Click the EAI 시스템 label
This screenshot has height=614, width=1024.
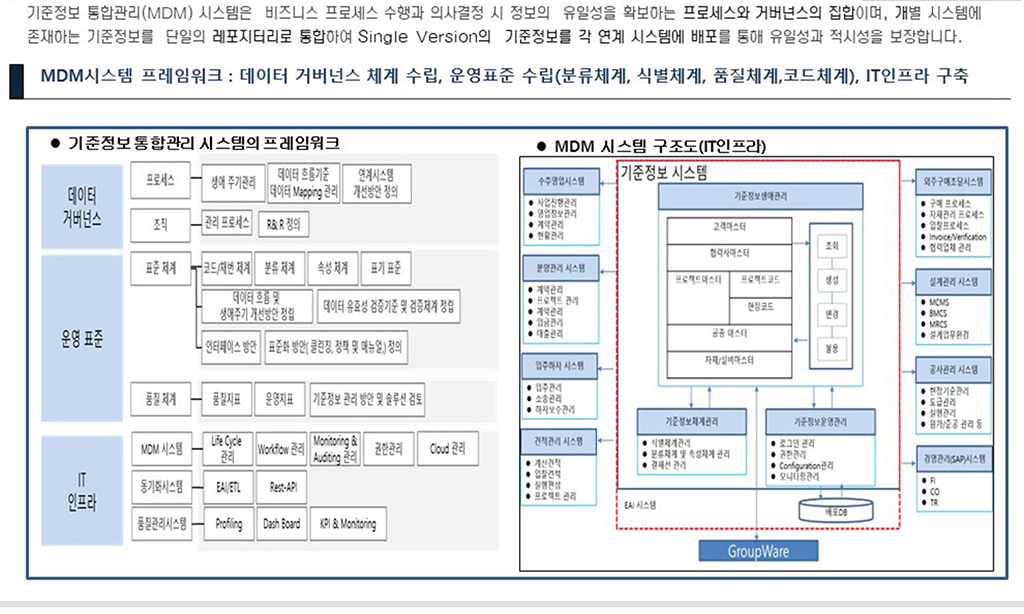pyautogui.click(x=640, y=506)
